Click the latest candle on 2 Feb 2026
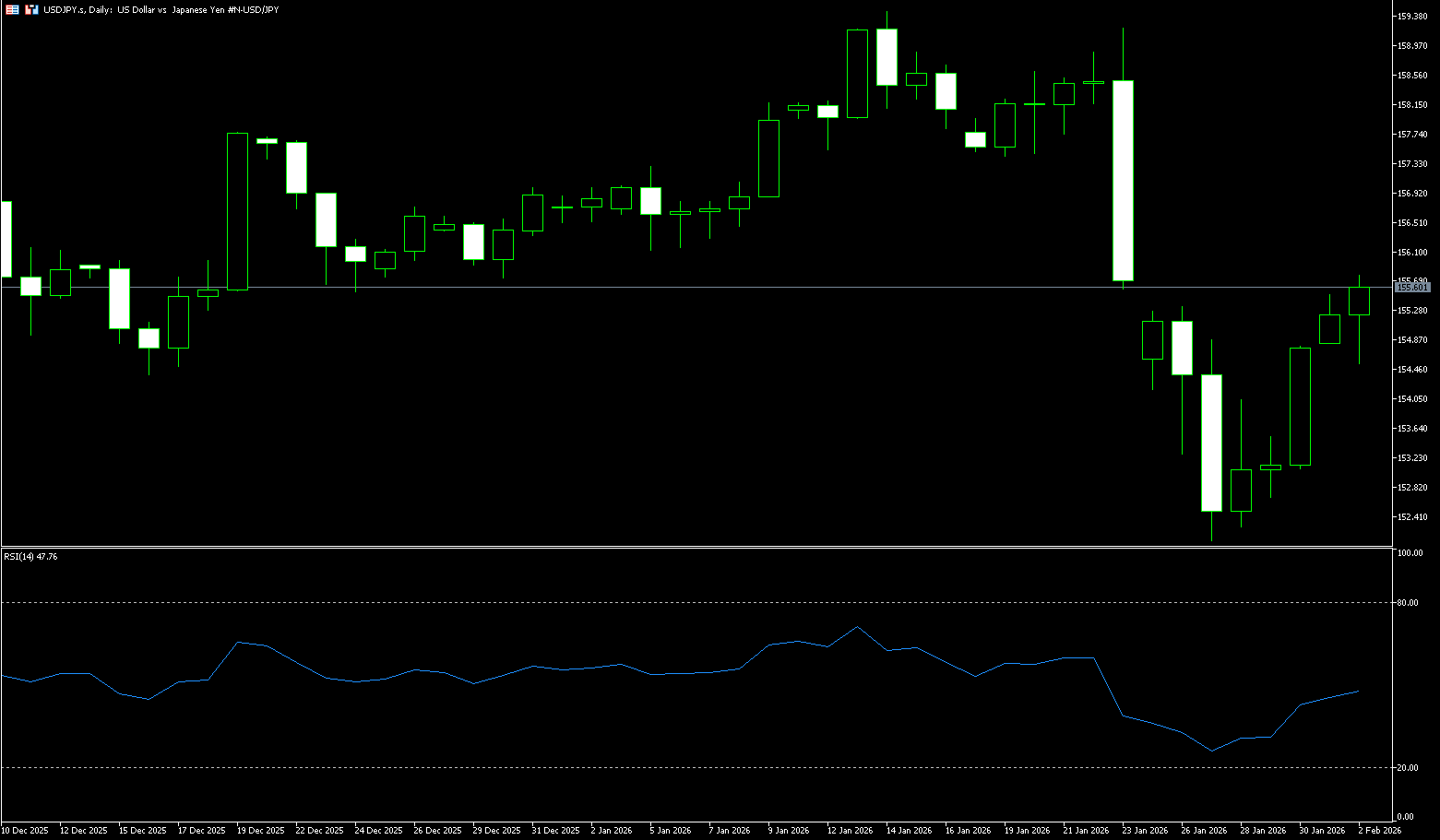This screenshot has width=1440, height=840. tap(1359, 302)
